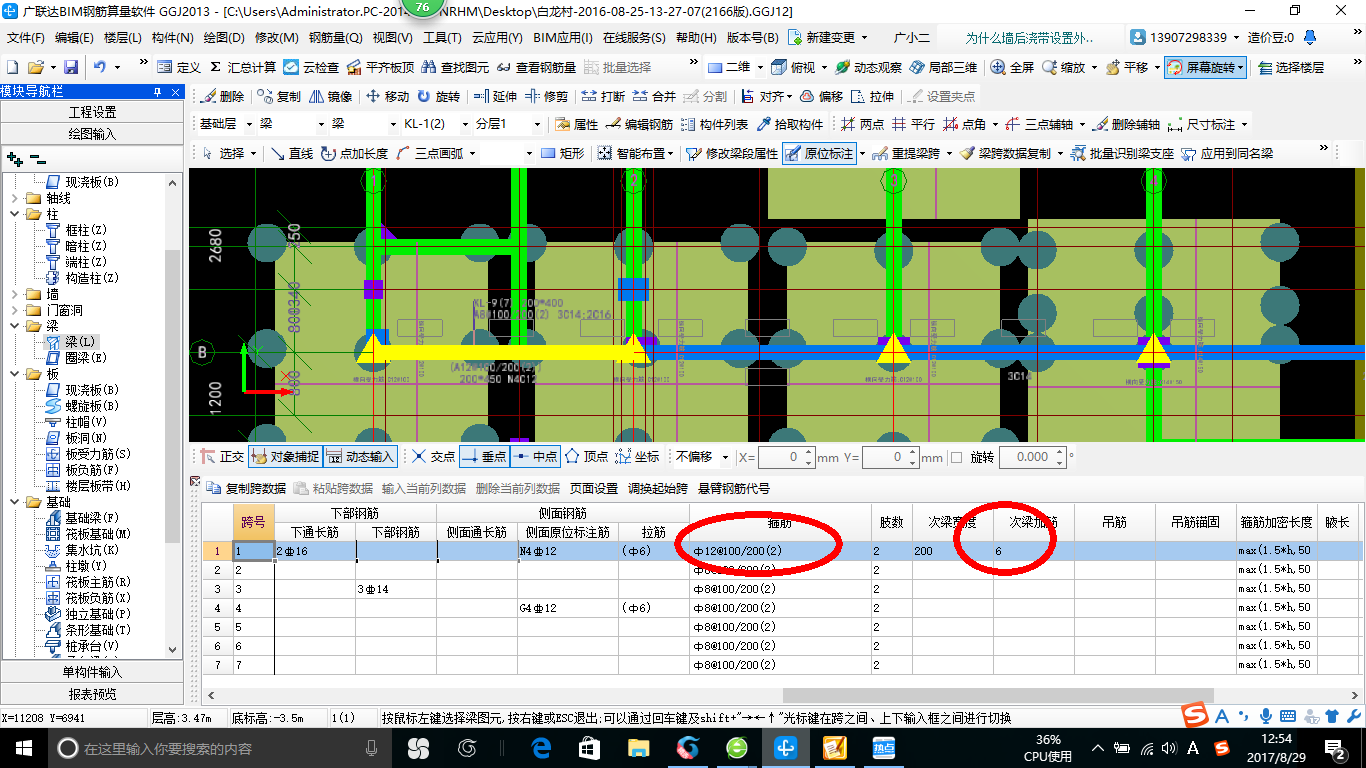Open the 钢筋量(Q) menu
The height and width of the screenshot is (768, 1366).
point(335,38)
